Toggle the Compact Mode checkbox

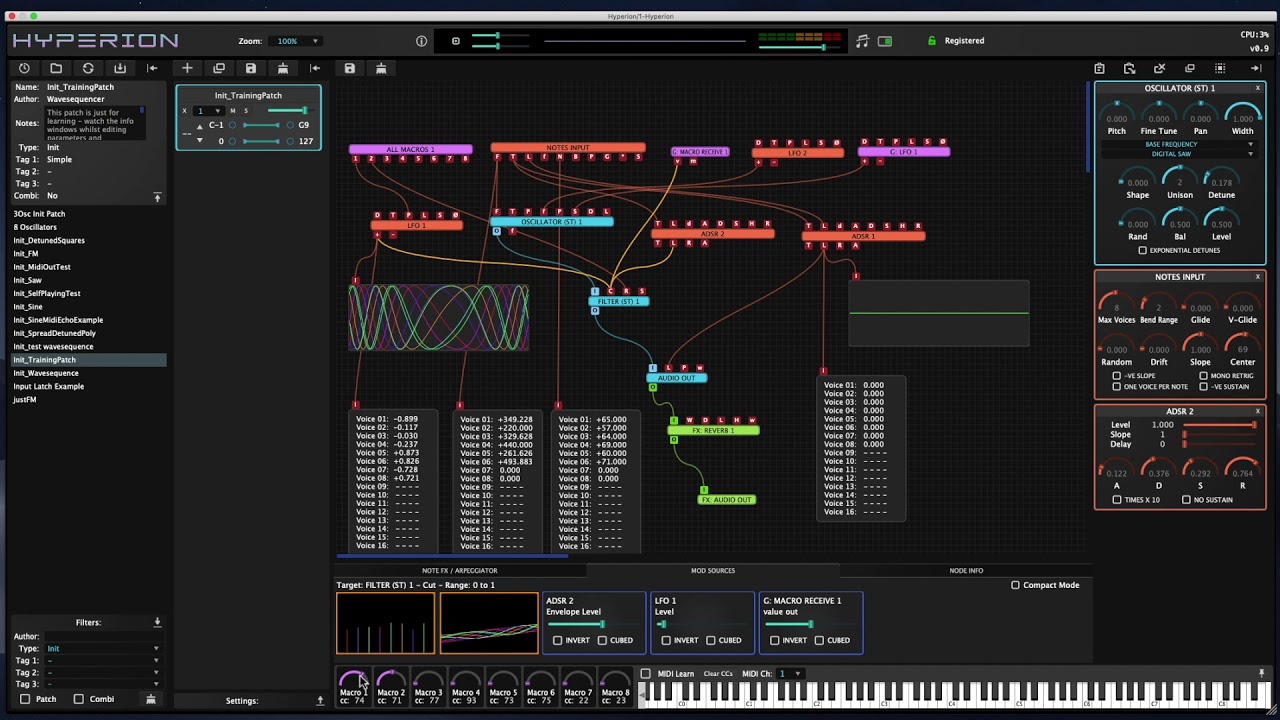click(x=1015, y=585)
